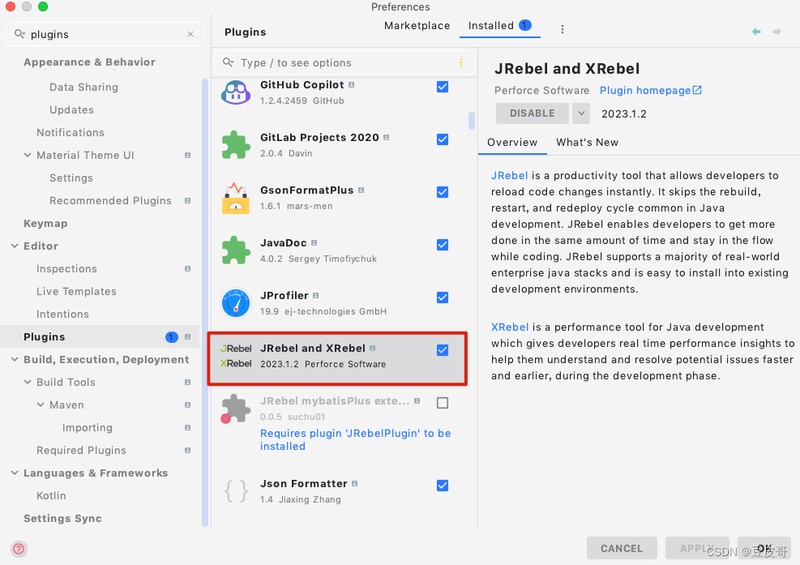Image resolution: width=800 pixels, height=565 pixels.
Task: Click the CANCEL button
Action: tap(621, 548)
